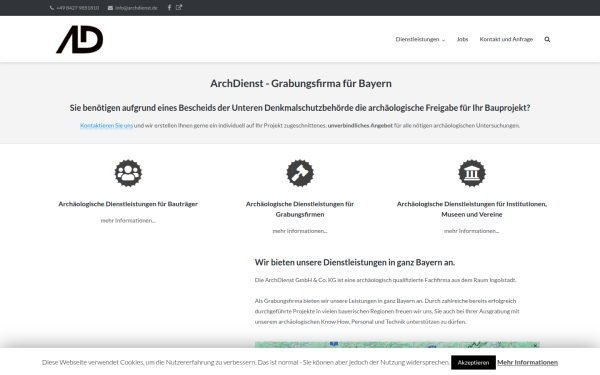Click the envelope email icon

[x=110, y=8]
